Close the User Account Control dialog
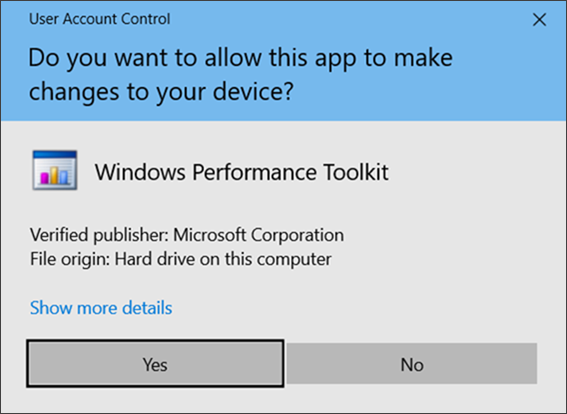567x414 pixels. [539, 20]
